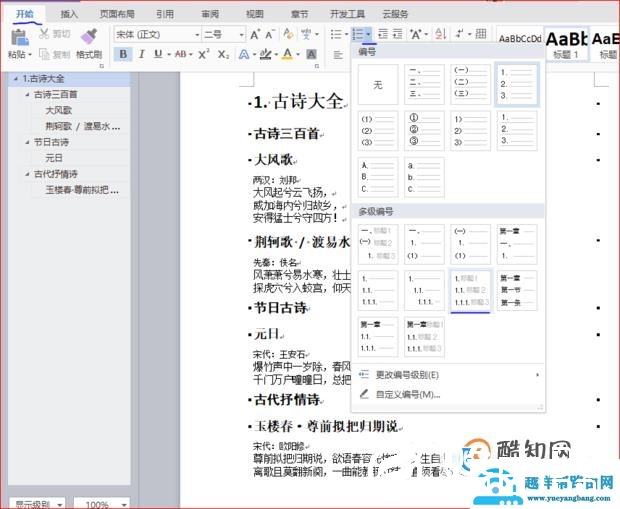The width and height of the screenshot is (620, 509).
Task: Click the text effects outlined A icon
Action: click(x=244, y=54)
